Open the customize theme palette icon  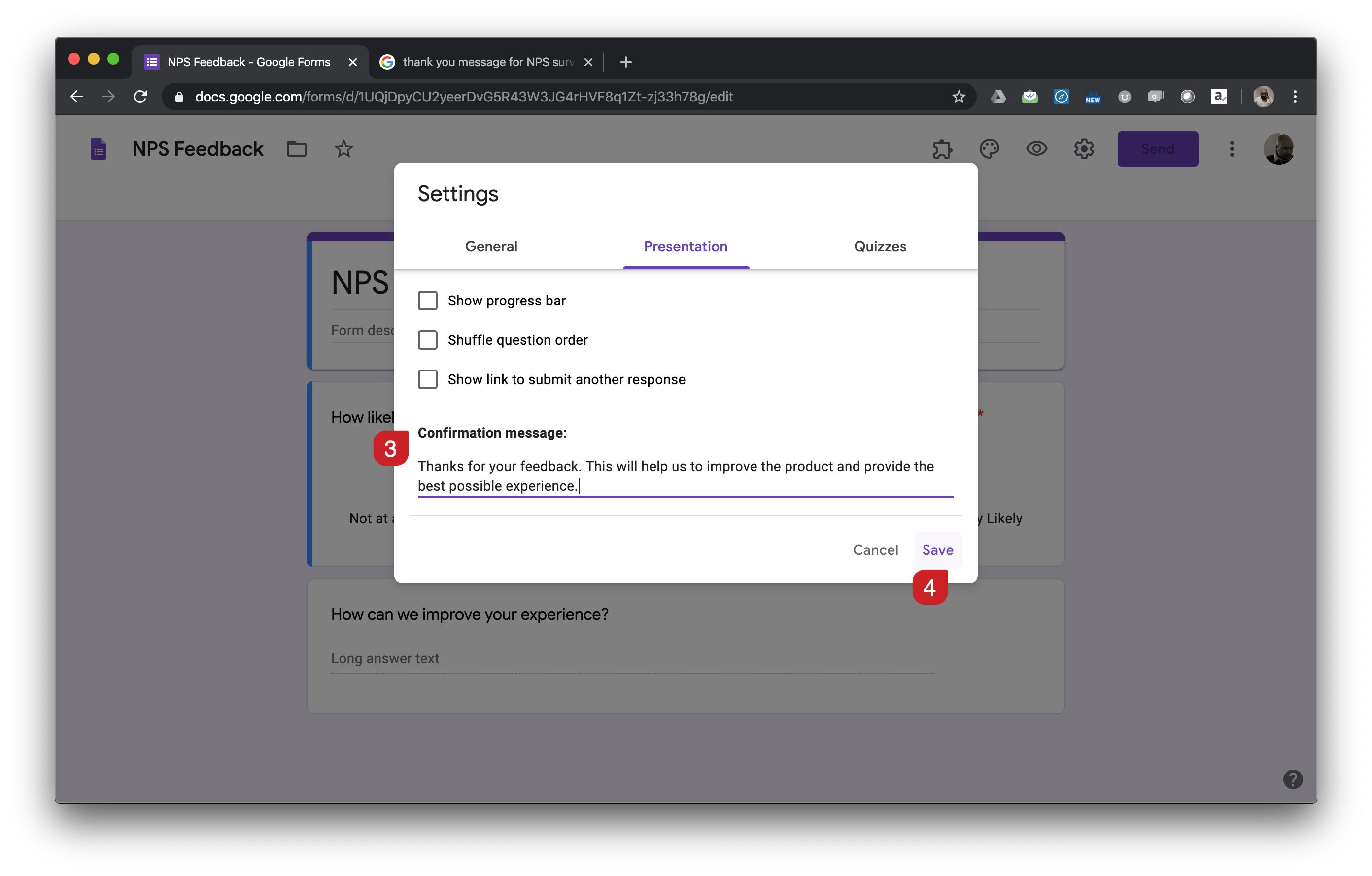tap(989, 149)
